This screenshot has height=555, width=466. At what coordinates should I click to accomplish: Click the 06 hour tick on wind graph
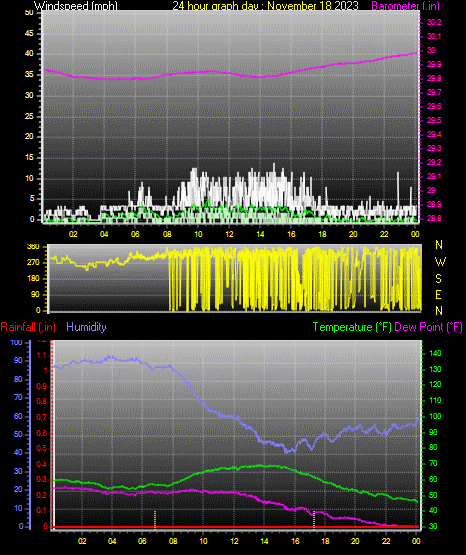click(x=135, y=234)
